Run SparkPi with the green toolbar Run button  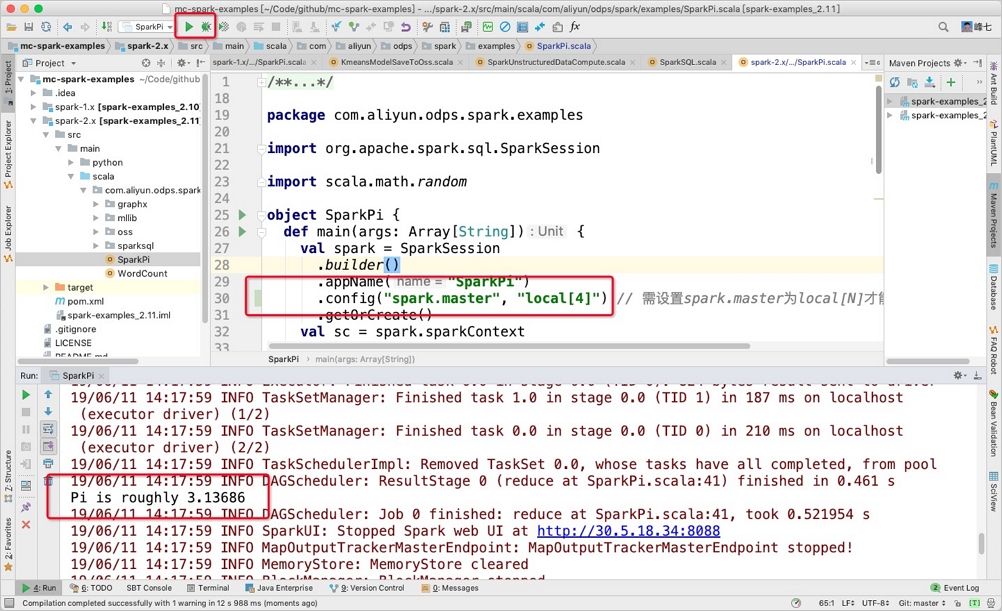[x=189, y=27]
